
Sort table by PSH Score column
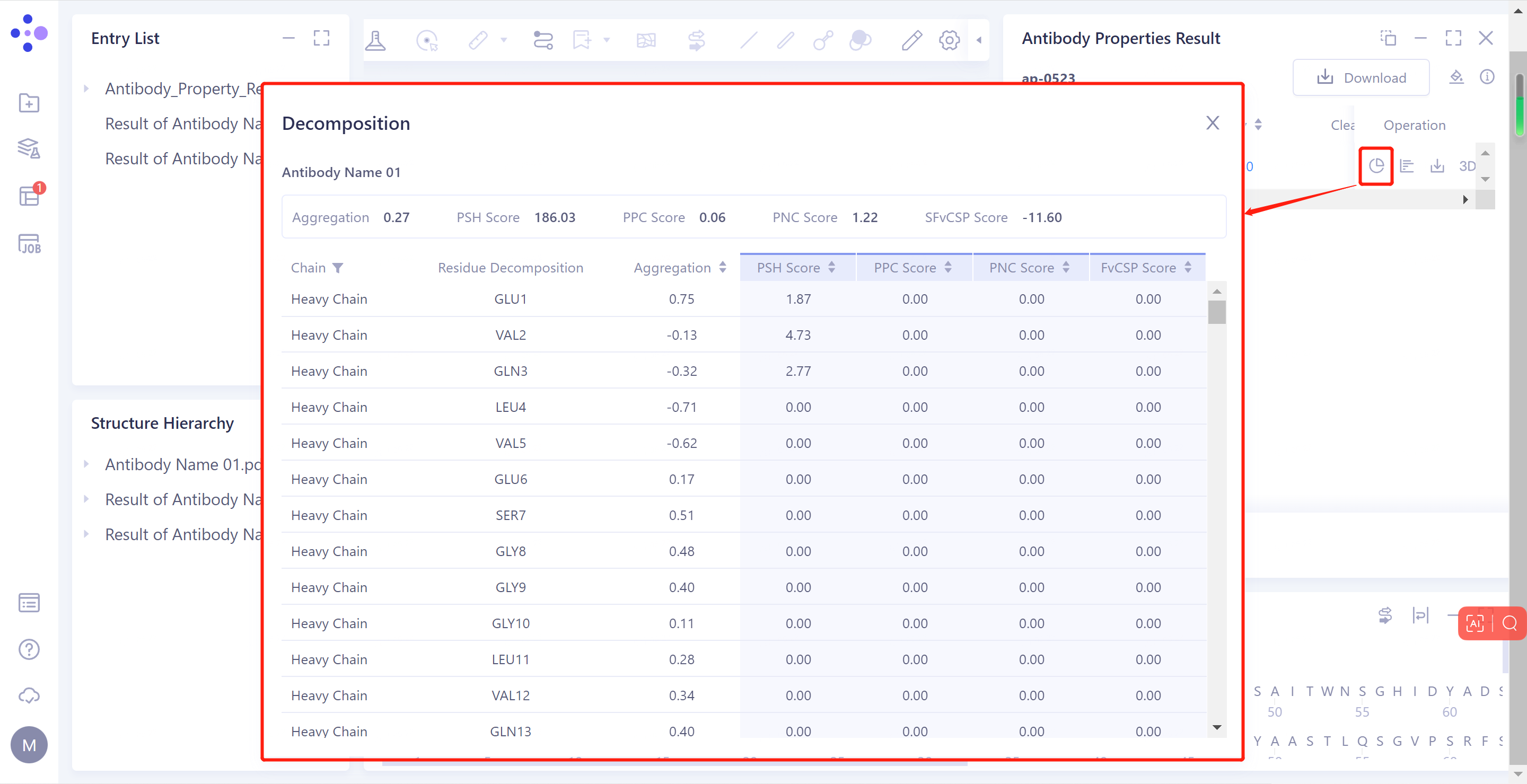832,268
